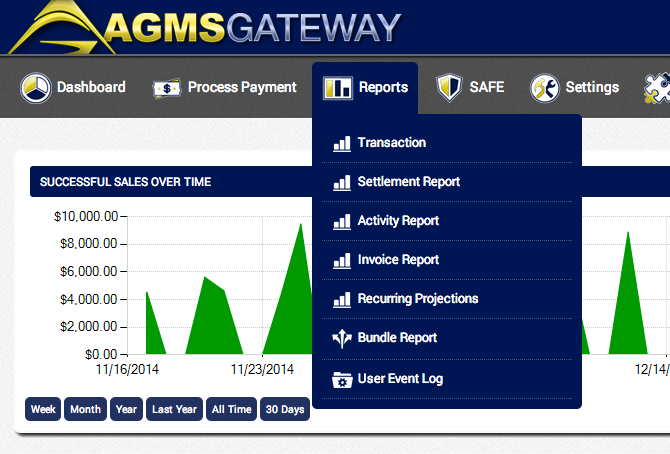Click the Dashboard pie chart icon

tap(36, 88)
